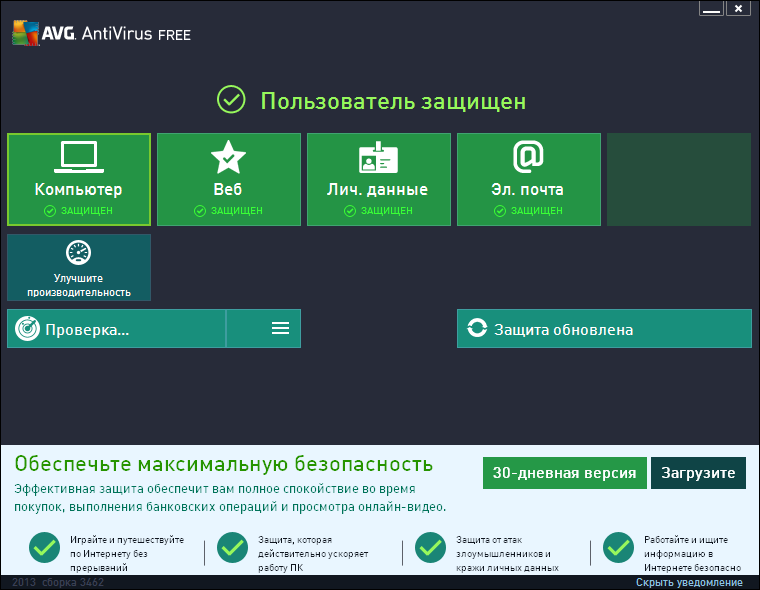Open the Эл. почта tile
760x590 pixels.
529,179
